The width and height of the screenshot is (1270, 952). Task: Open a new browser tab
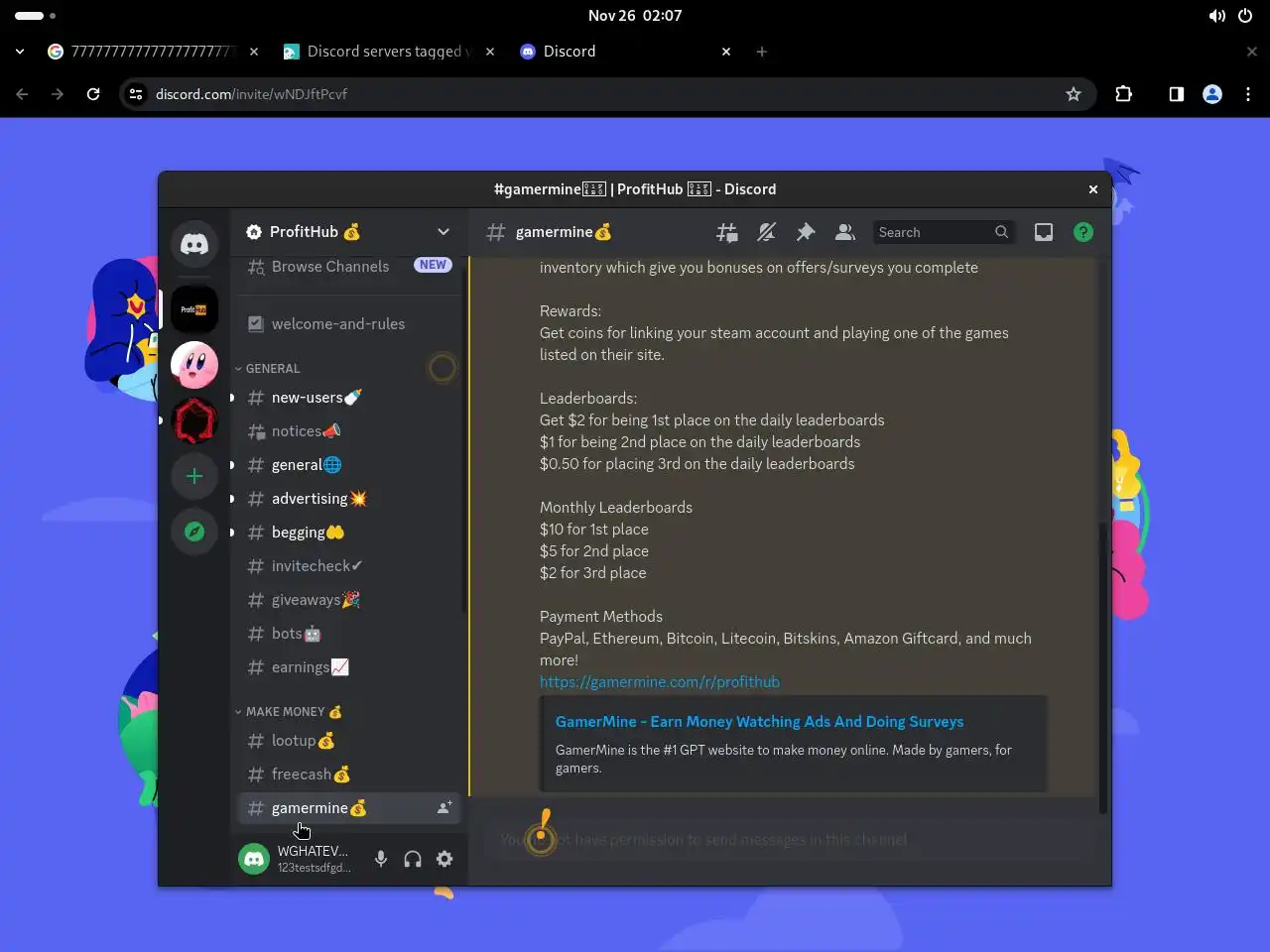coord(762,52)
